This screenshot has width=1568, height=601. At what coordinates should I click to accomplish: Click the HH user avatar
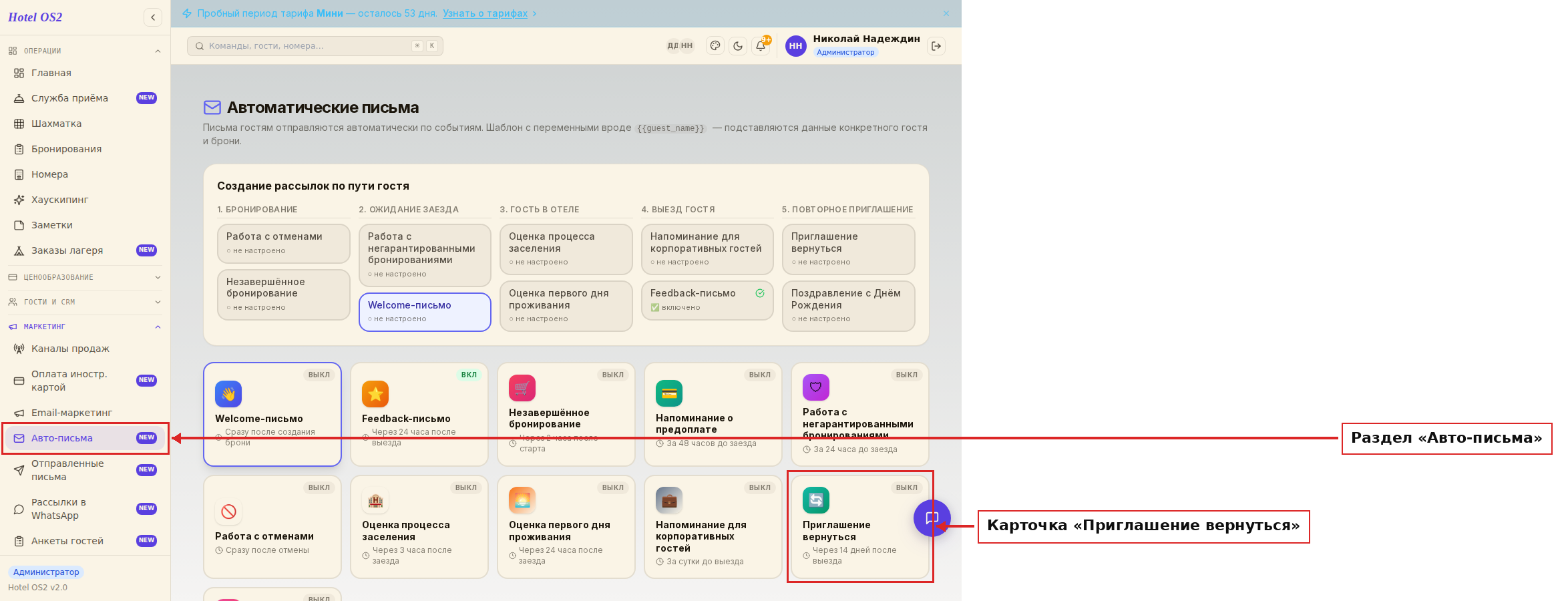click(795, 46)
